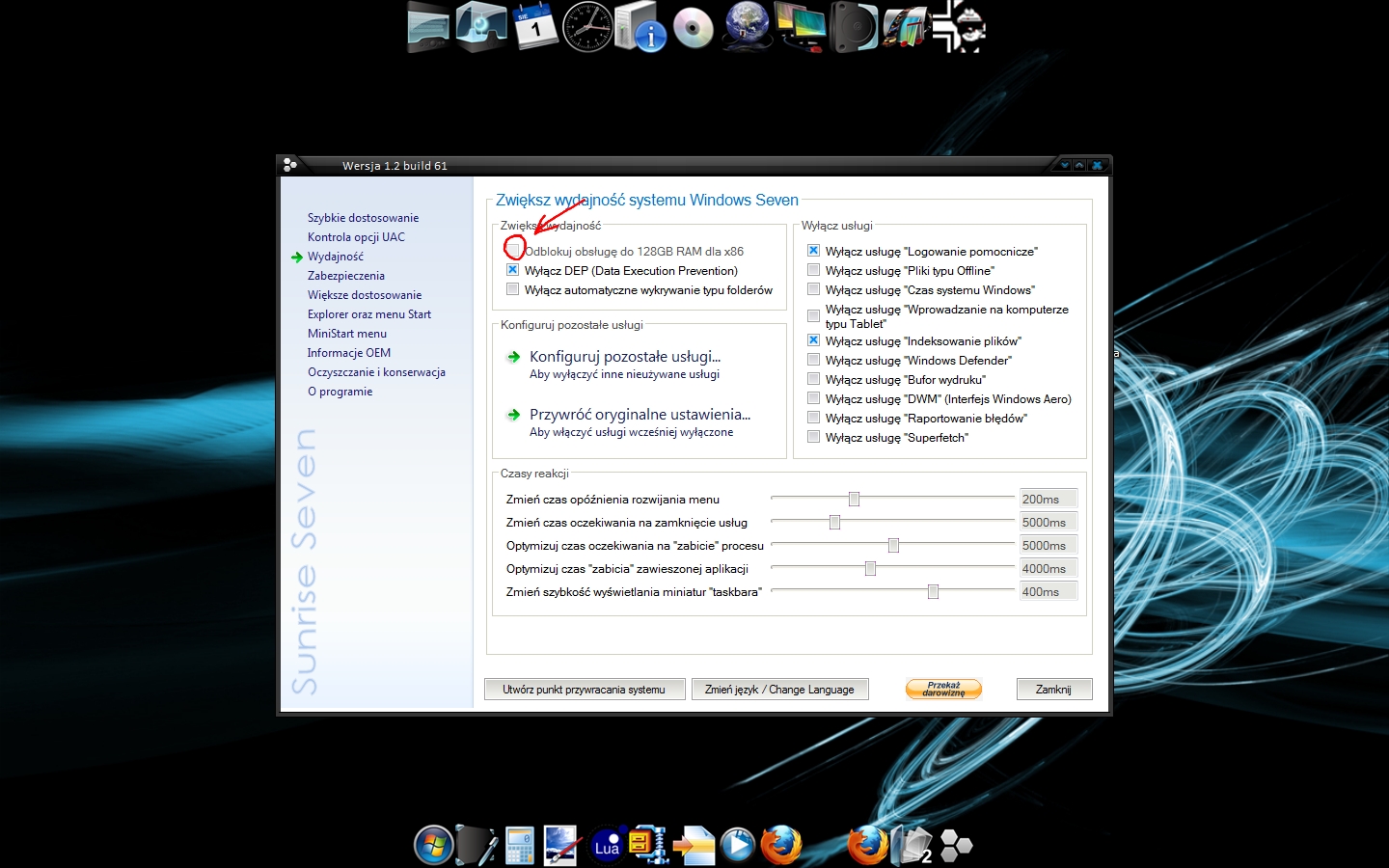The image size is (1389, 868).
Task: Open the dual monitors icon in top dock
Action: point(802,27)
